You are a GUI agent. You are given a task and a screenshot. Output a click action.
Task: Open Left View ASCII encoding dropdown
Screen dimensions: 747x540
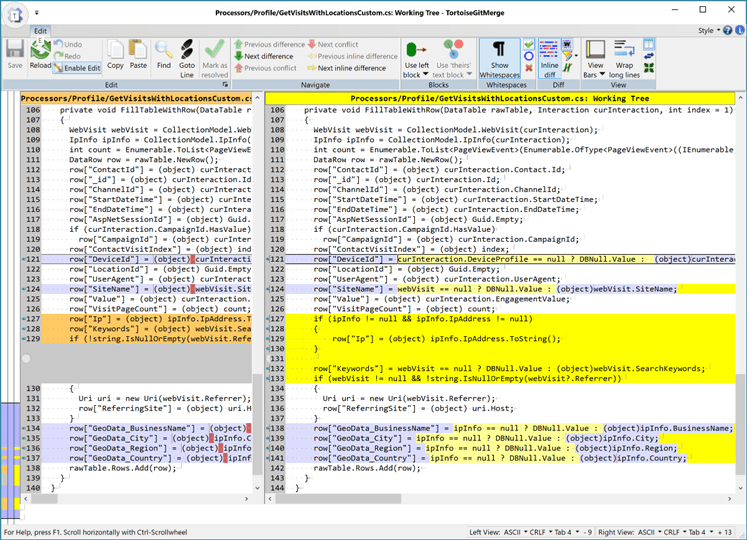[x=515, y=532]
